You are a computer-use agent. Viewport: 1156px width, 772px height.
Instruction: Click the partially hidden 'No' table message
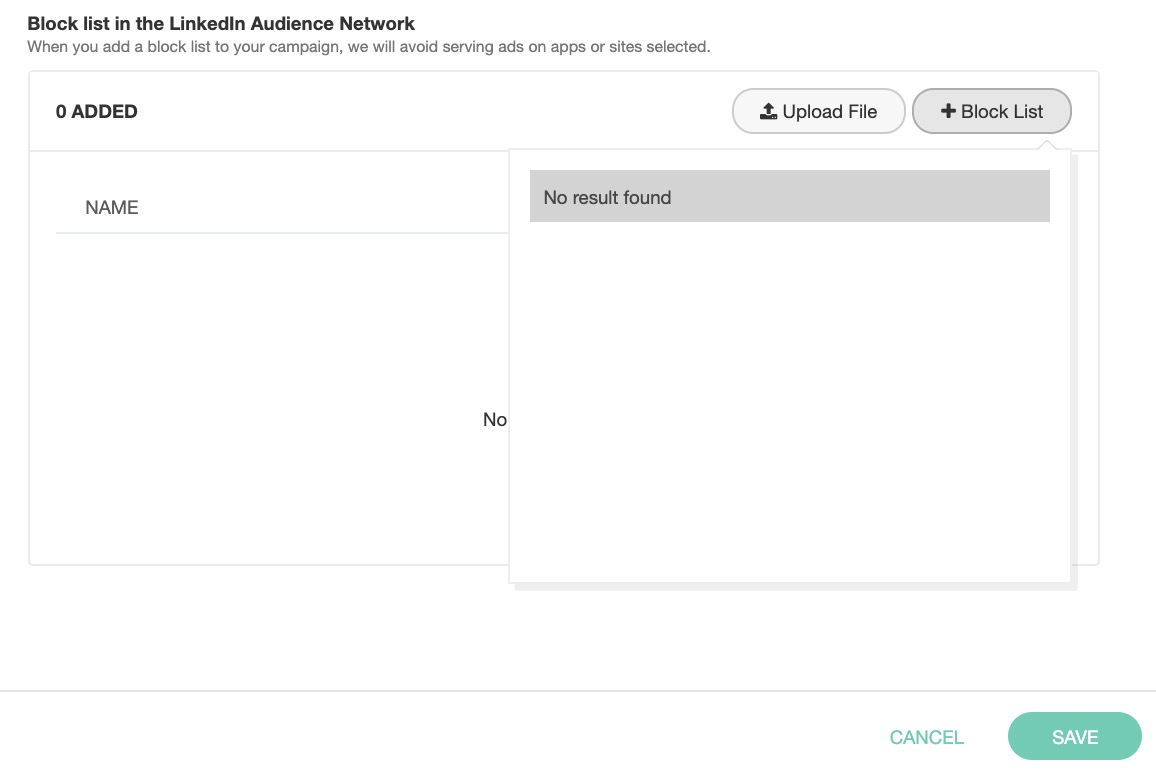(494, 419)
